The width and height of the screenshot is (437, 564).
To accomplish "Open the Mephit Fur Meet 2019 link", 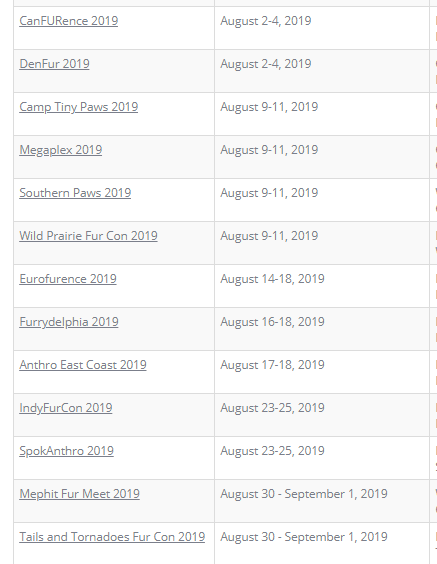I will tap(79, 494).
